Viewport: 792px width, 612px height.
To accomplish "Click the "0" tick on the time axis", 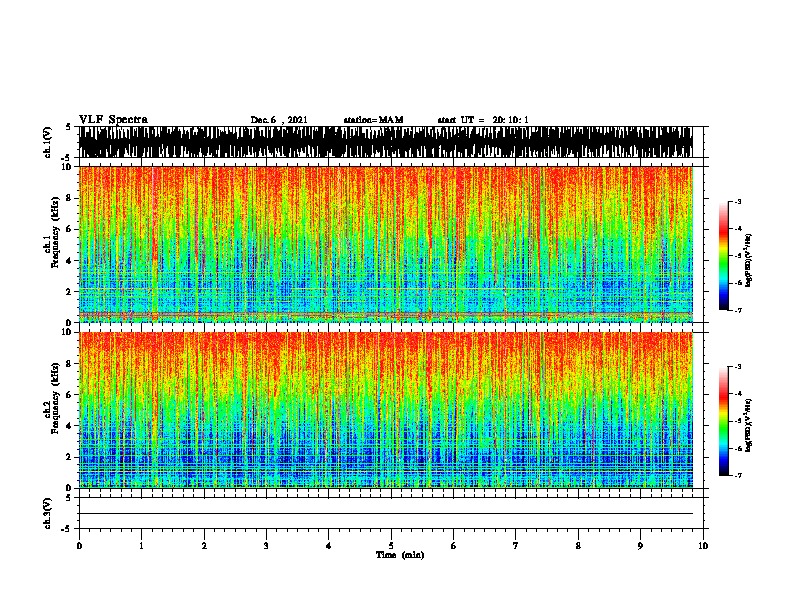I will click(79, 546).
